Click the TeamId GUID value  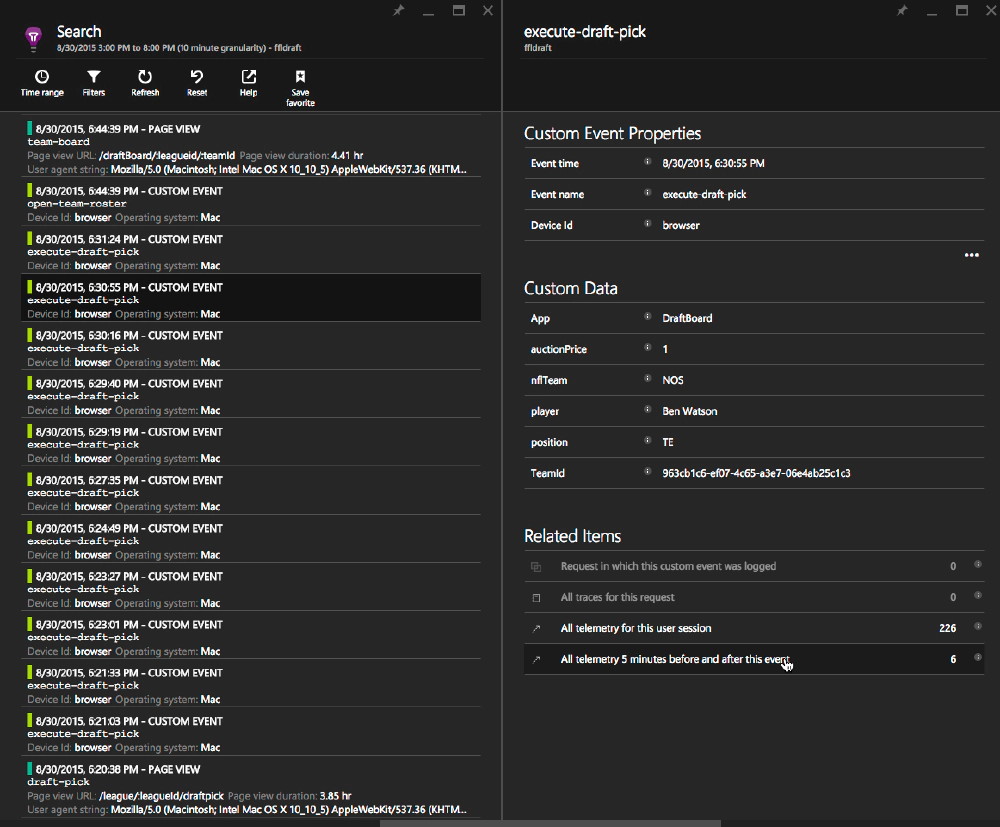pos(756,473)
